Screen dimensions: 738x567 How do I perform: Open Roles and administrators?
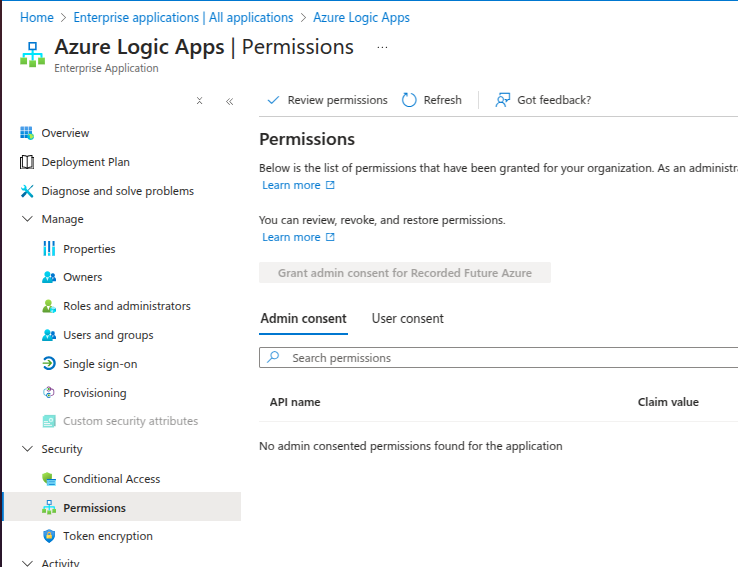pos(127,306)
